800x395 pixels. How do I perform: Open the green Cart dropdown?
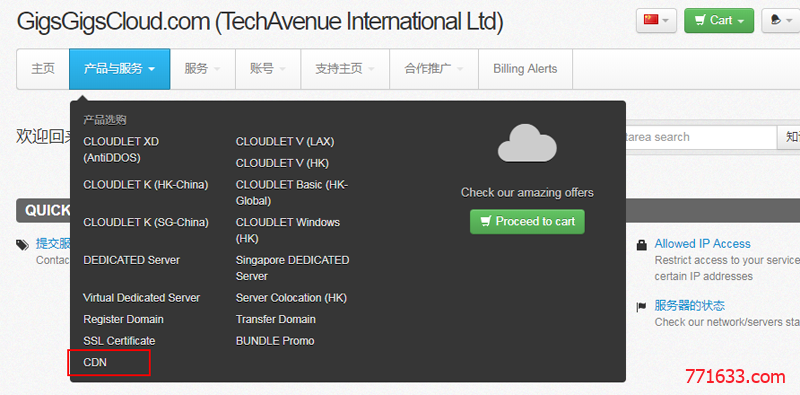719,20
